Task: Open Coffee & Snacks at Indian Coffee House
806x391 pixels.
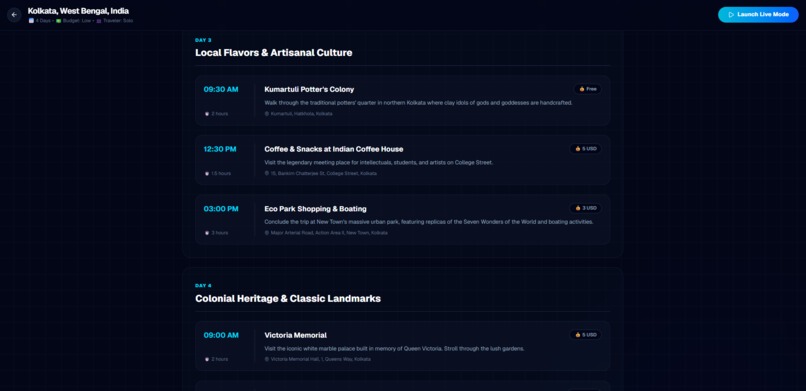Action: 334,150
